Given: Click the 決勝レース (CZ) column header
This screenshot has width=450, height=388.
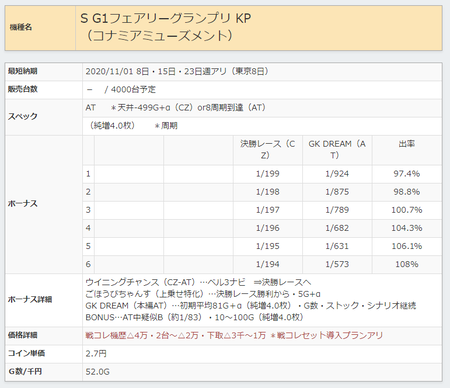Looking at the screenshot, I should [268, 149].
